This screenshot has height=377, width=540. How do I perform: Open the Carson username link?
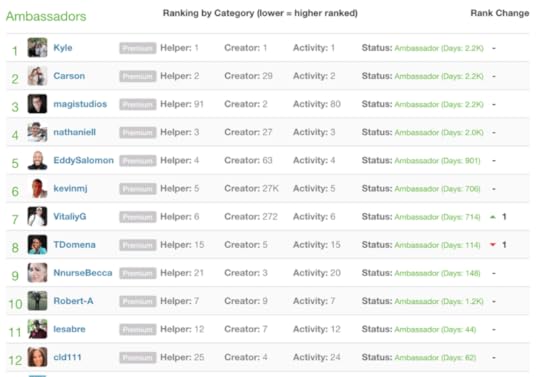coord(69,76)
